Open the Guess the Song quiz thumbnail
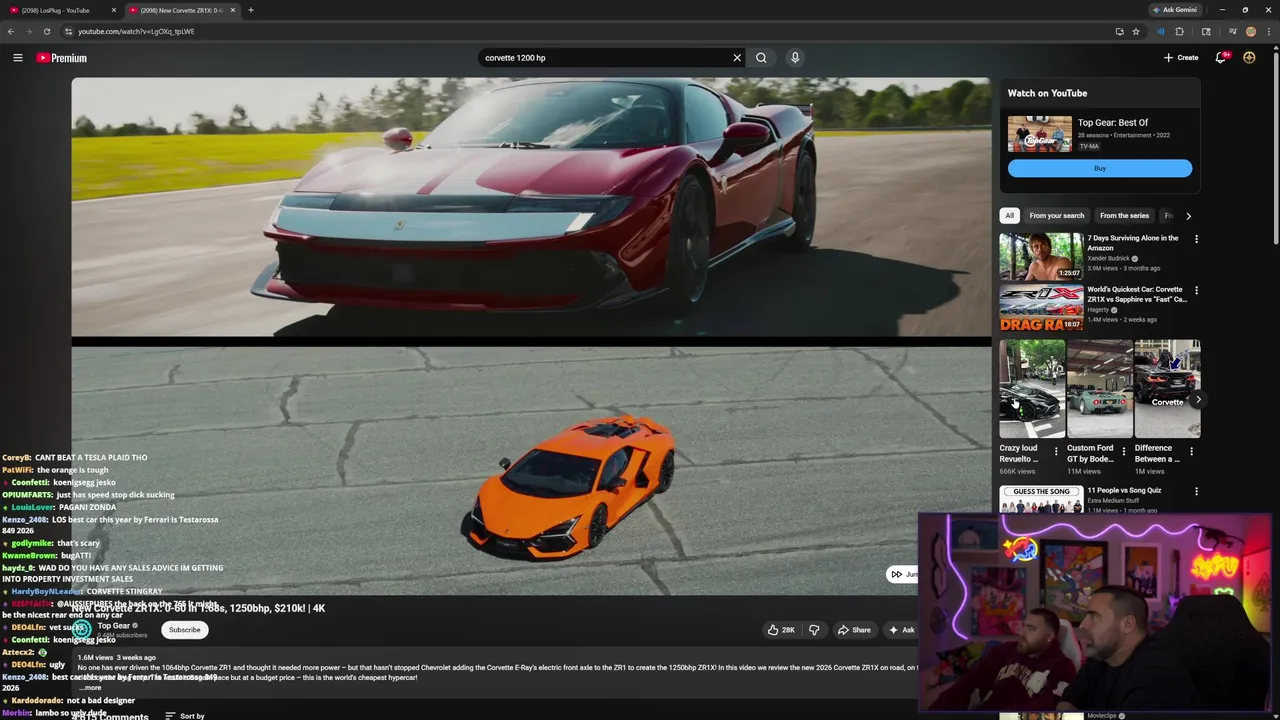Image resolution: width=1280 pixels, height=720 pixels. (1041, 499)
